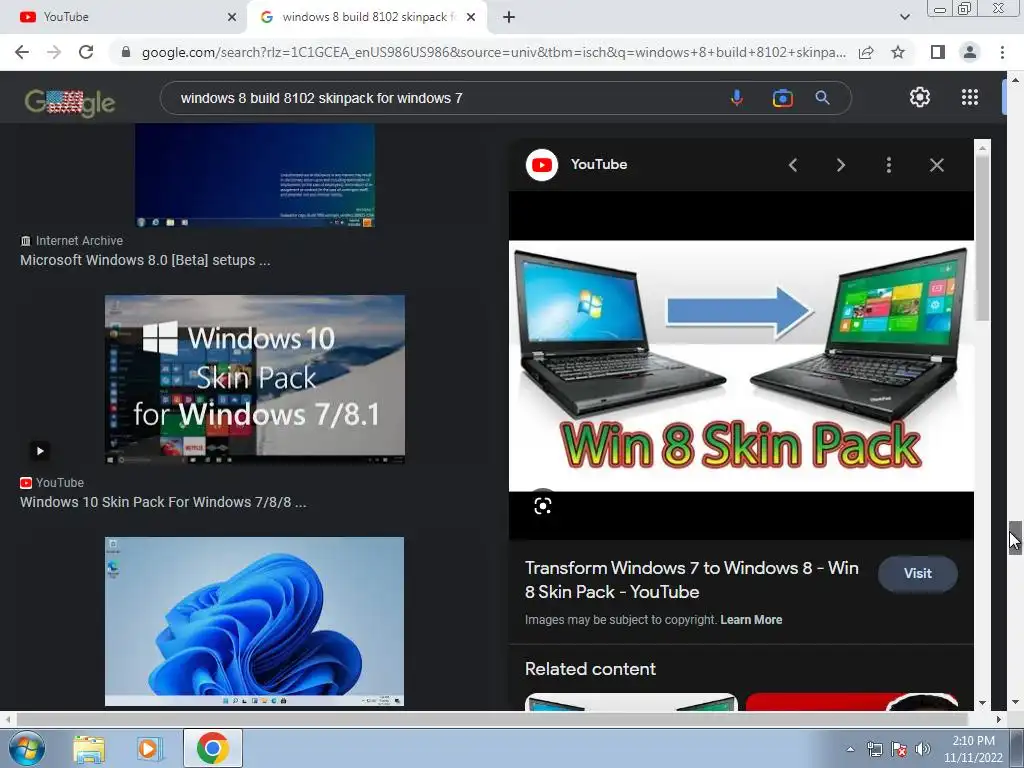Open Win 8 Skin Pack preview image

tap(741, 366)
